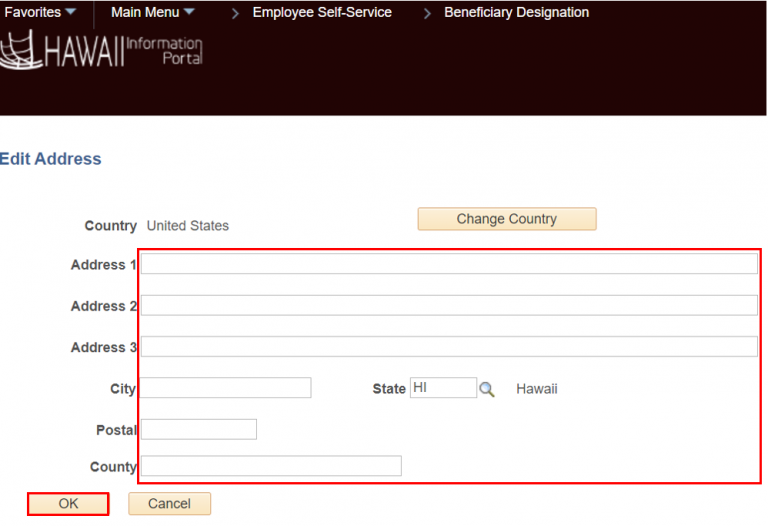768x526 pixels.
Task: Click the Hawaii state description text
Action: tap(537, 389)
